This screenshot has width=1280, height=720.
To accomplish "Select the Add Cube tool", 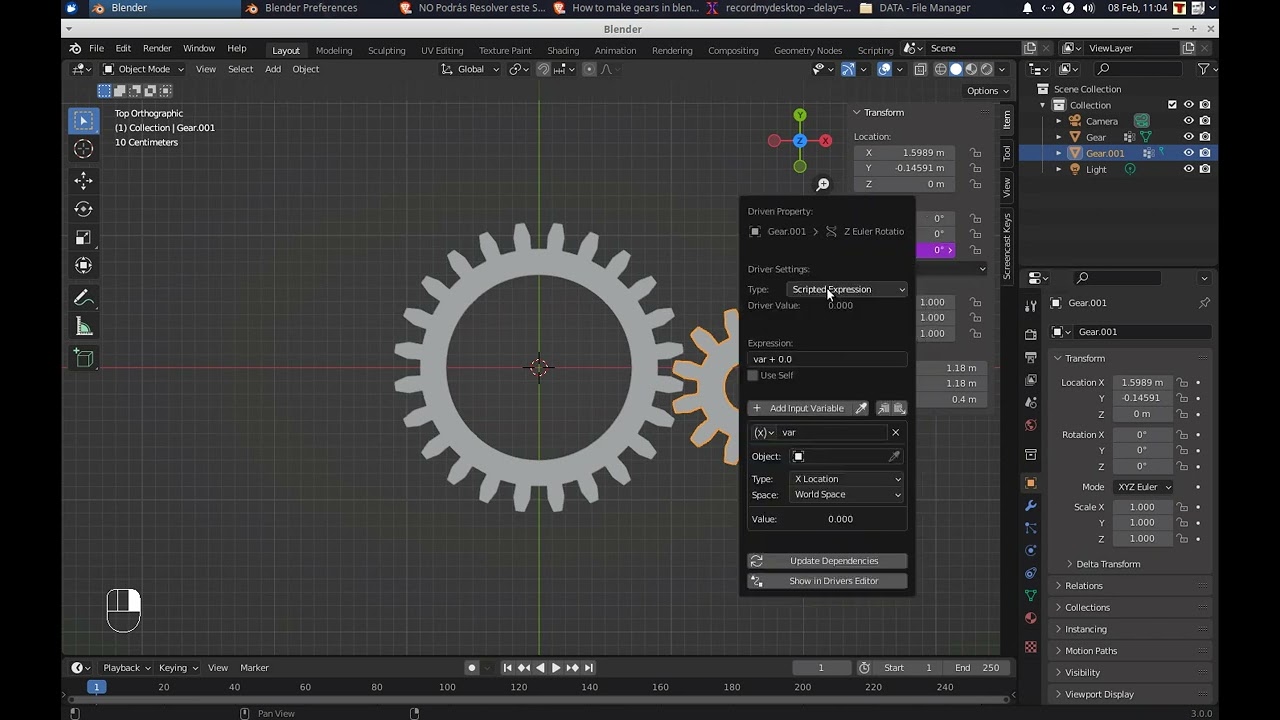I will click(84, 358).
